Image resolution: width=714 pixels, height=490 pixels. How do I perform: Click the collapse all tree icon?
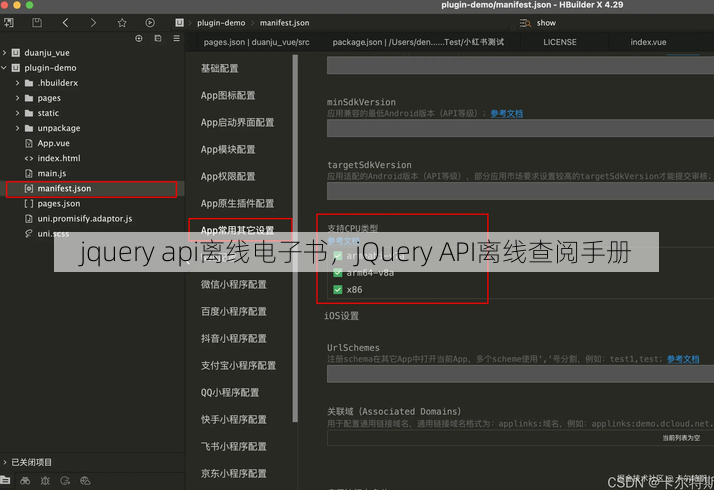(x=158, y=39)
